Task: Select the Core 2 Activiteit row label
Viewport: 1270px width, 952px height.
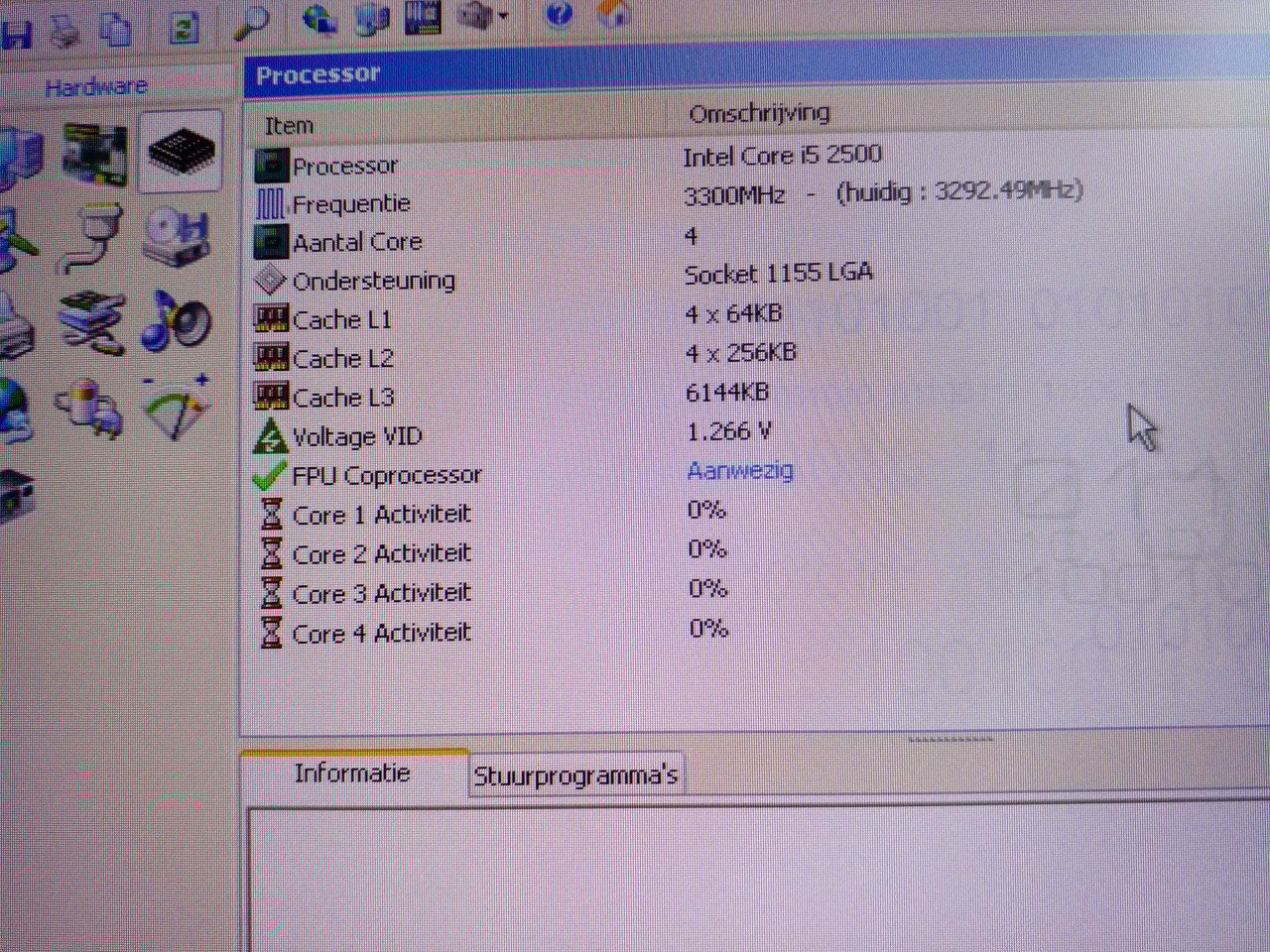Action: point(382,553)
